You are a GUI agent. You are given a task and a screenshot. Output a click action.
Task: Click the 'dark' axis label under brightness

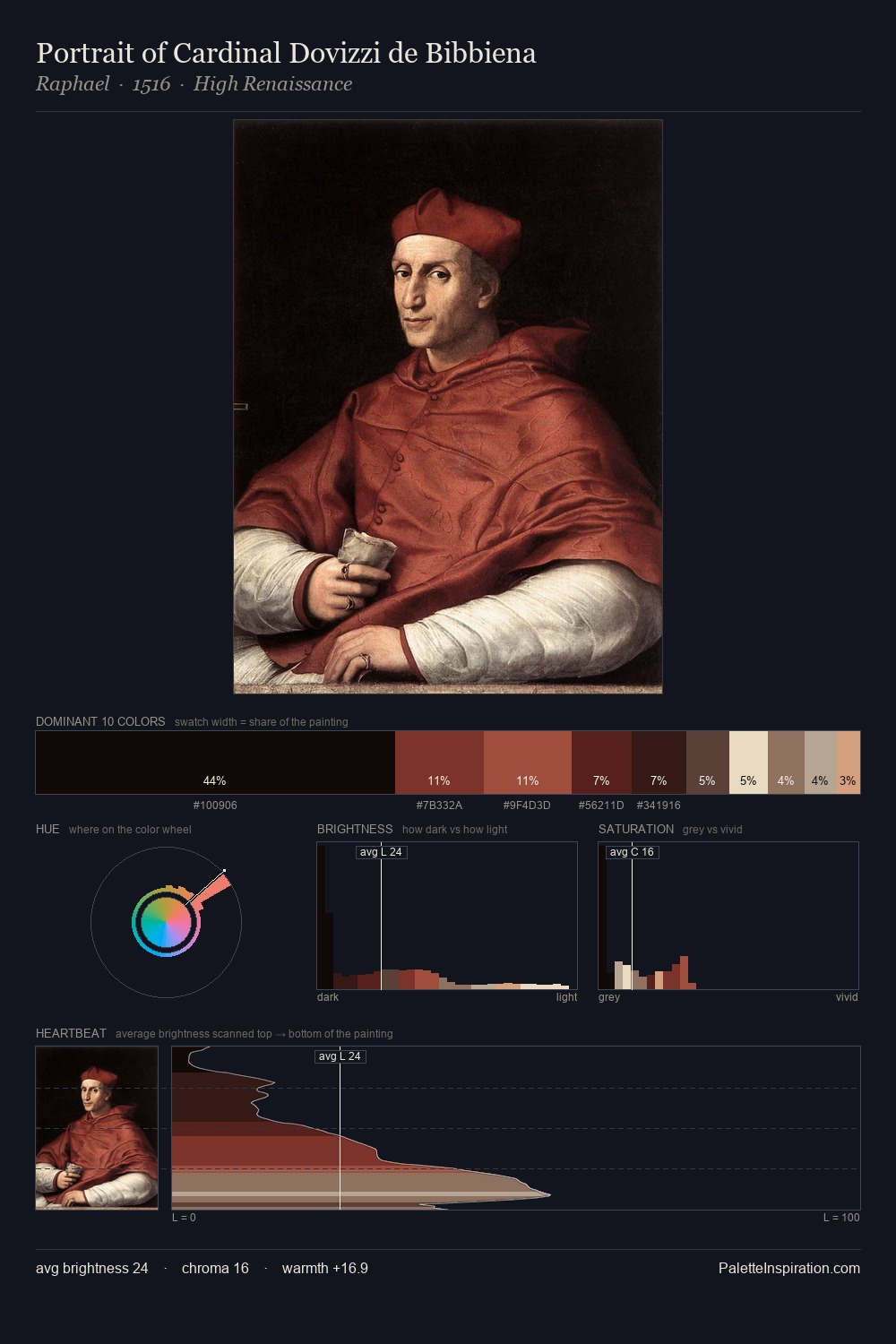click(x=328, y=997)
